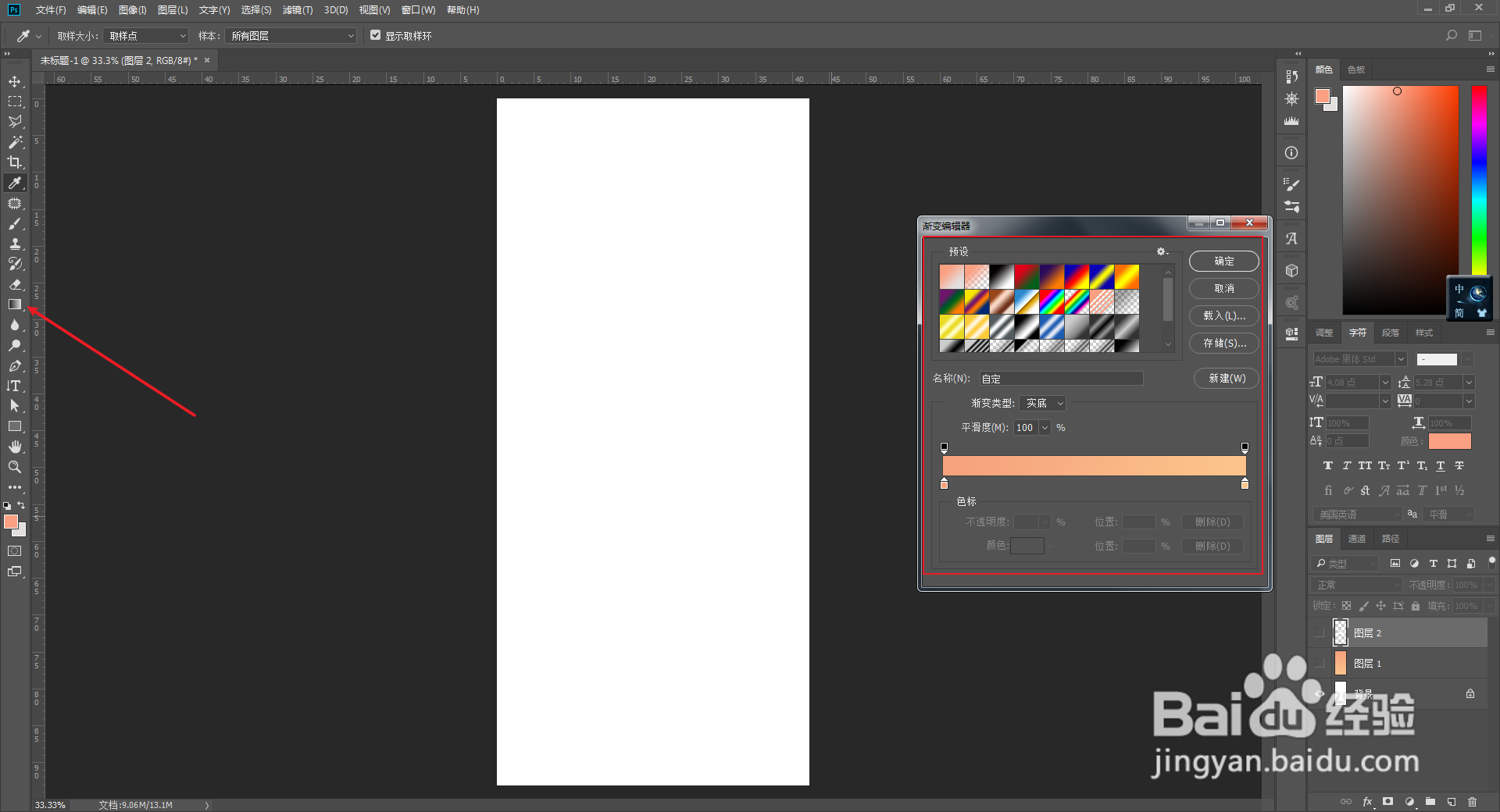Viewport: 1500px width, 812px height.
Task: Open the layer blend mode 正常 dropdown
Action: tap(1358, 585)
